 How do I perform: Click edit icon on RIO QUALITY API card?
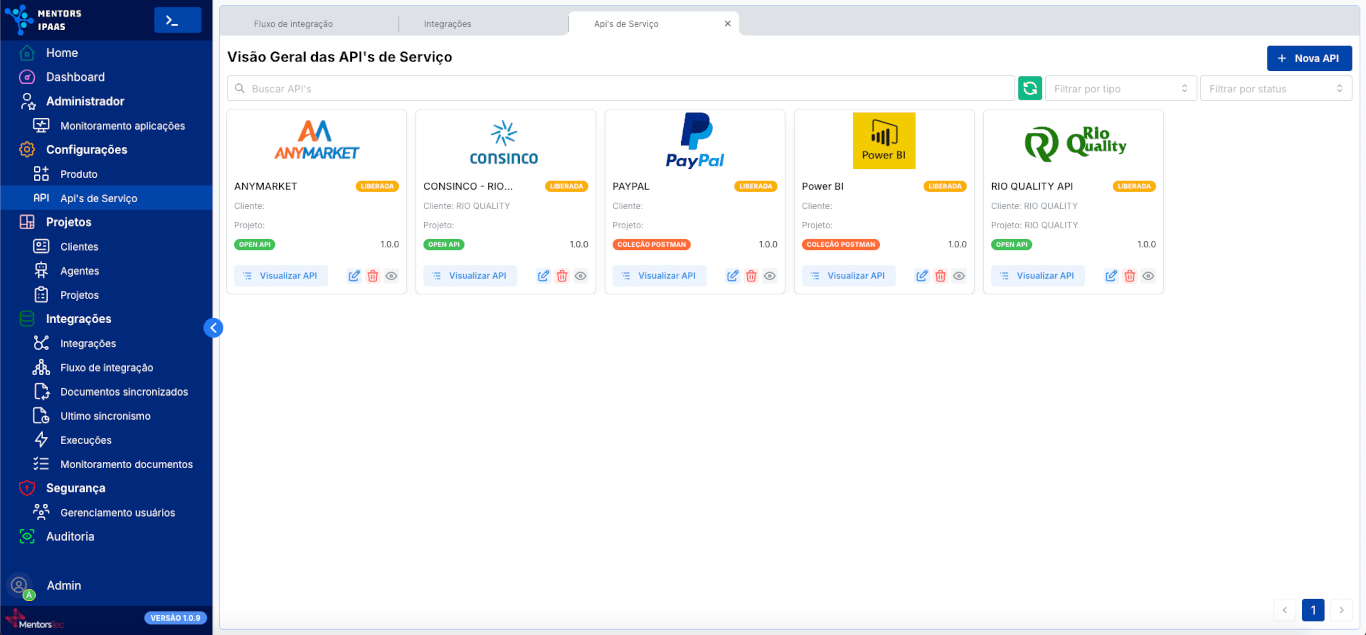(1111, 276)
